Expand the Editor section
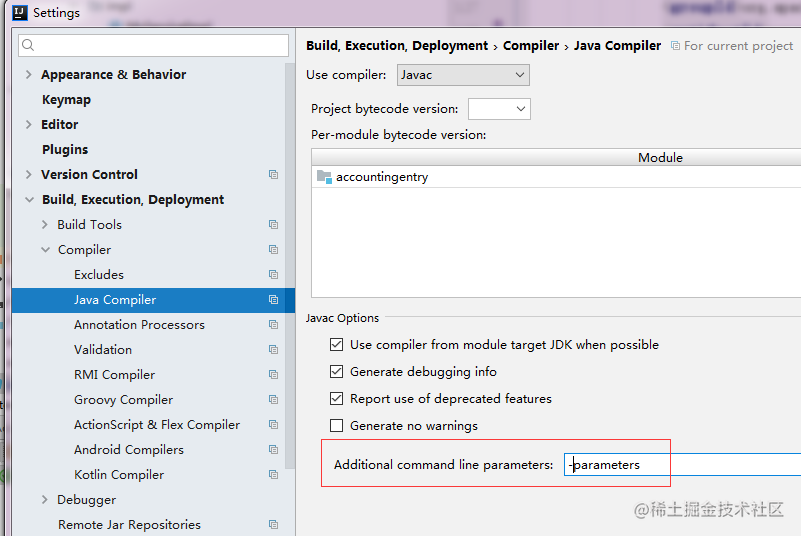Viewport: 801px width, 536px height. tap(29, 125)
